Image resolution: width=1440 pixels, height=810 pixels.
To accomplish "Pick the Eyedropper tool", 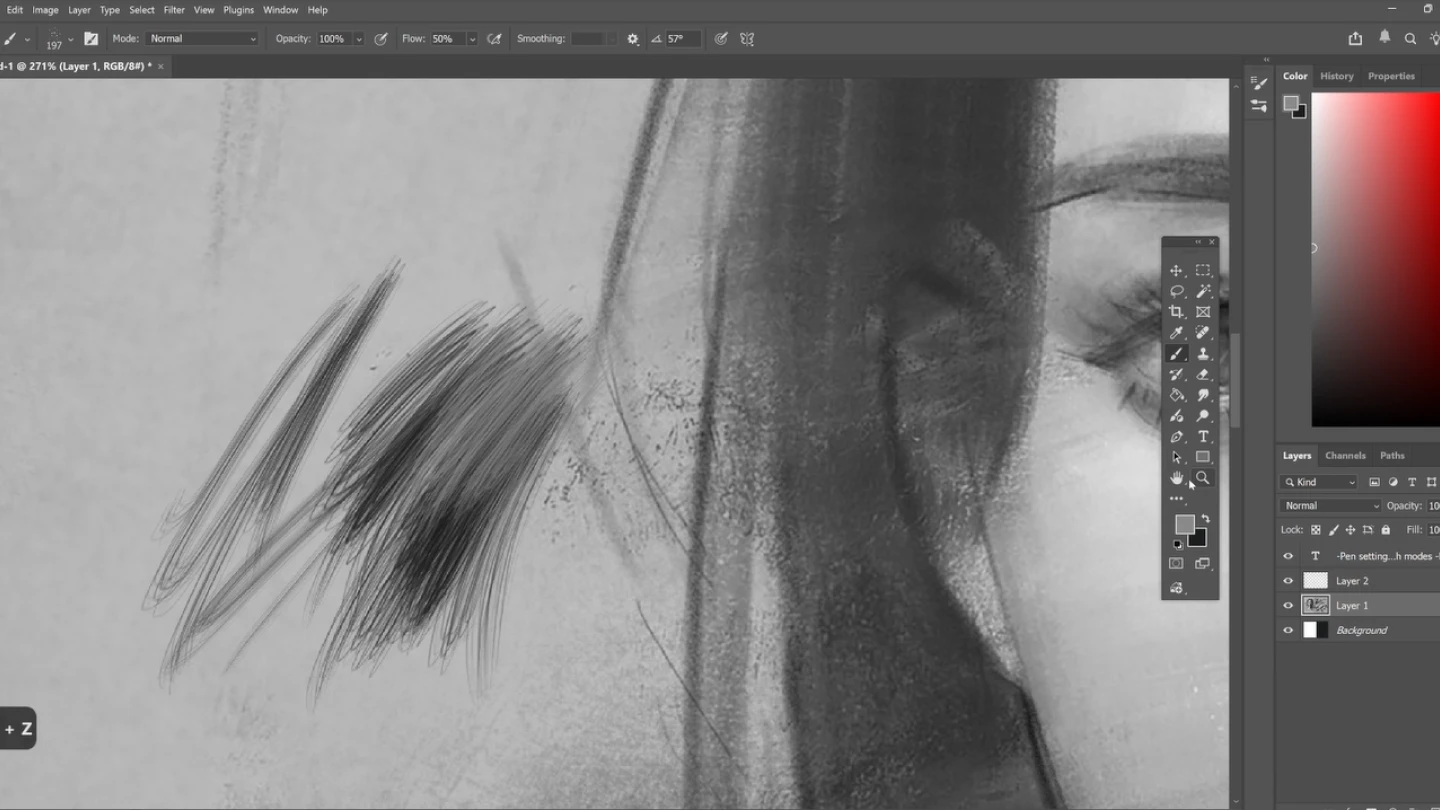I will tap(1177, 332).
